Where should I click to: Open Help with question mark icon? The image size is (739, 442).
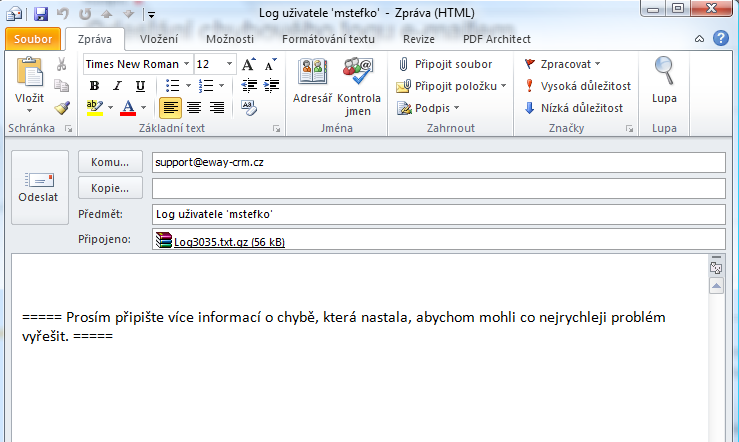(721, 38)
